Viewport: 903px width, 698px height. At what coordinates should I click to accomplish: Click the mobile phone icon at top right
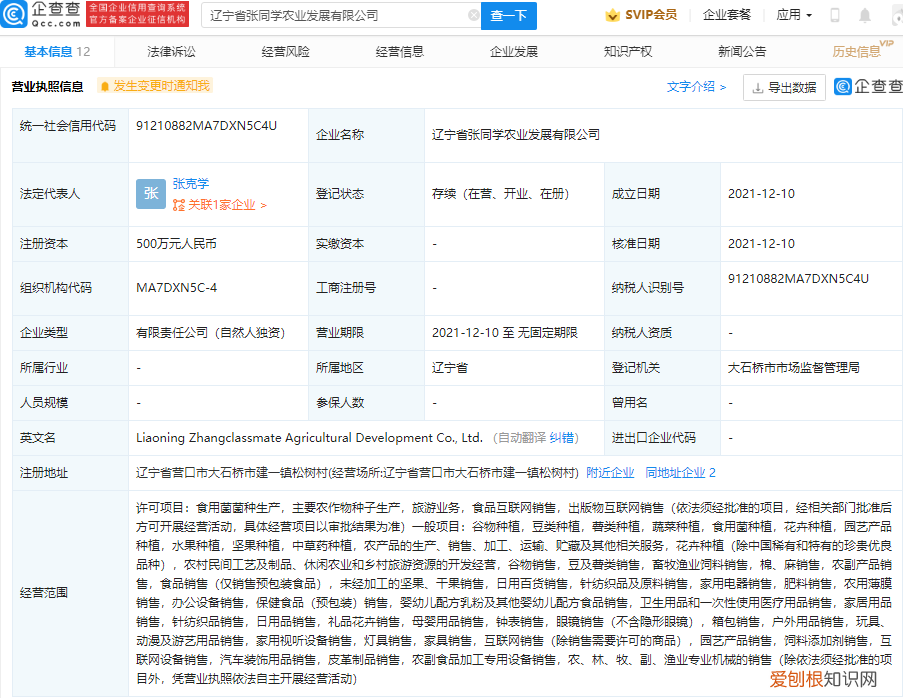click(833, 16)
